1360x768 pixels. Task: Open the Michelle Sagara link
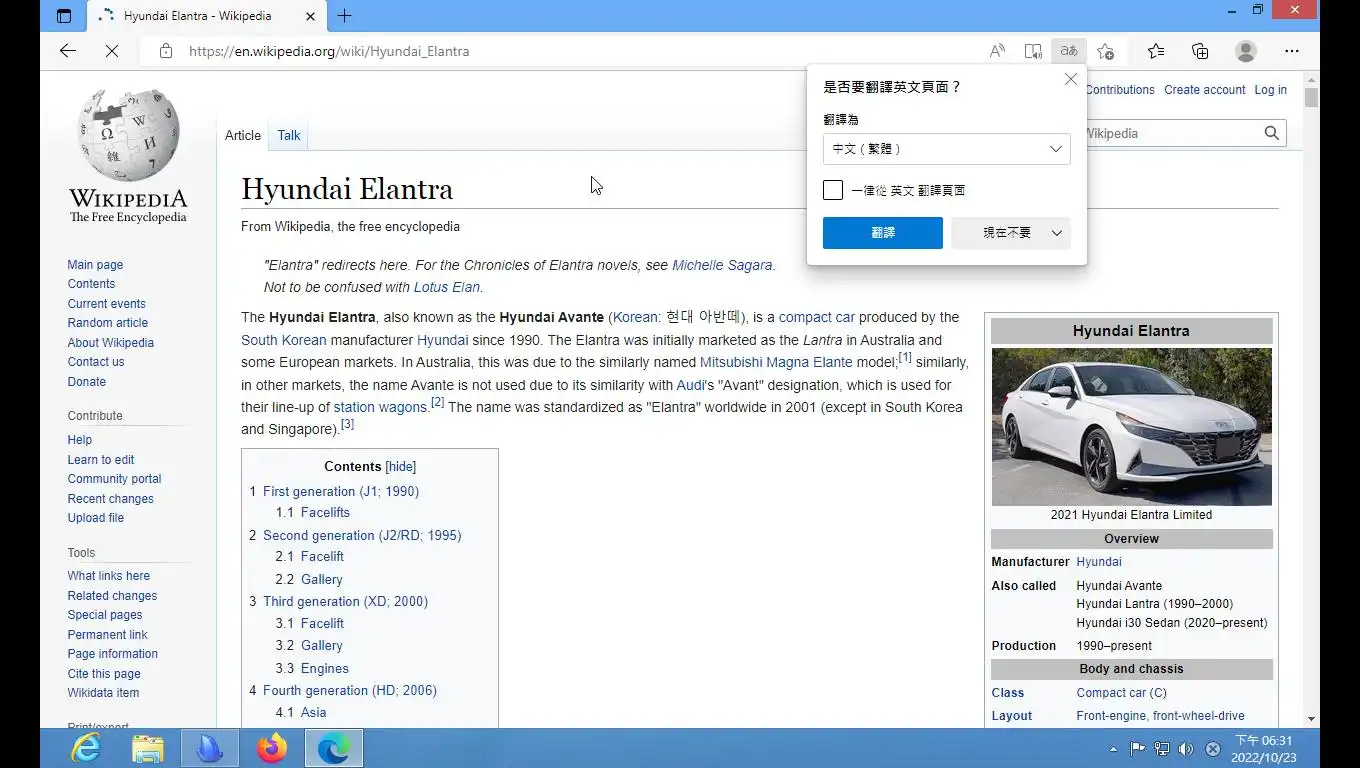click(x=722, y=265)
